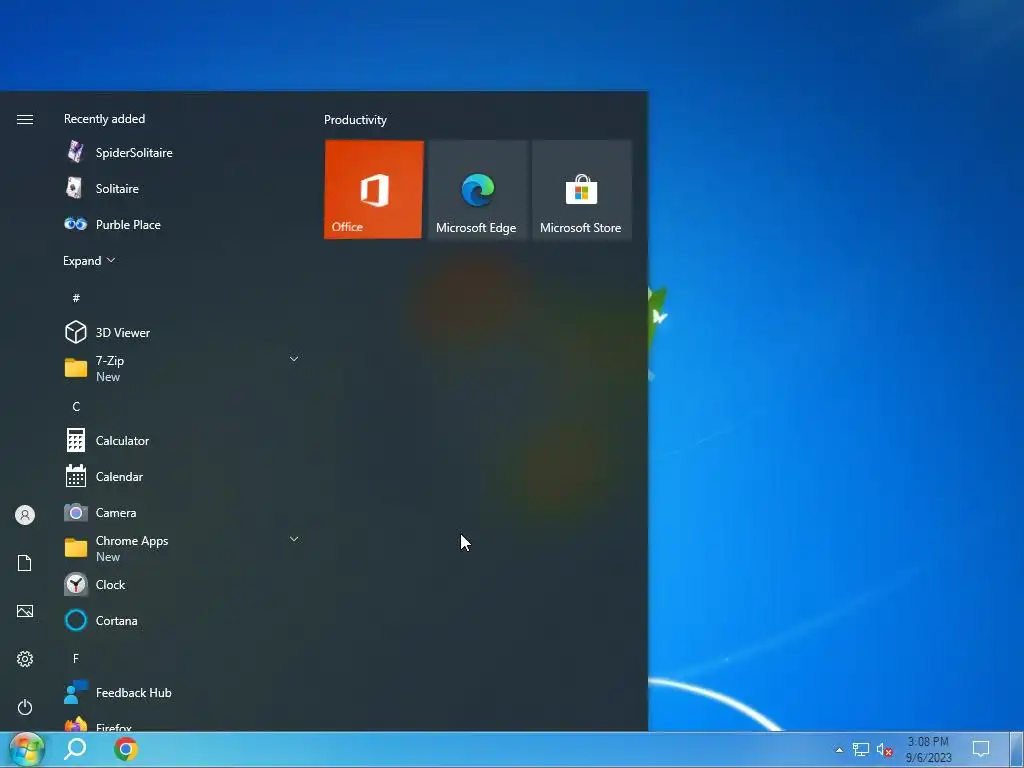The height and width of the screenshot is (768, 1024).
Task: Open network status tray icon
Action: [x=861, y=750]
